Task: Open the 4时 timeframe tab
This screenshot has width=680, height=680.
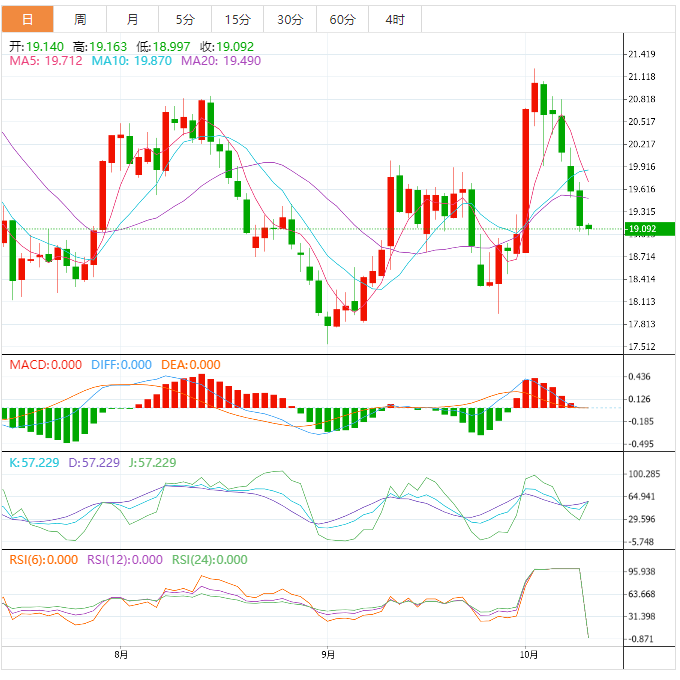Action: (395, 20)
